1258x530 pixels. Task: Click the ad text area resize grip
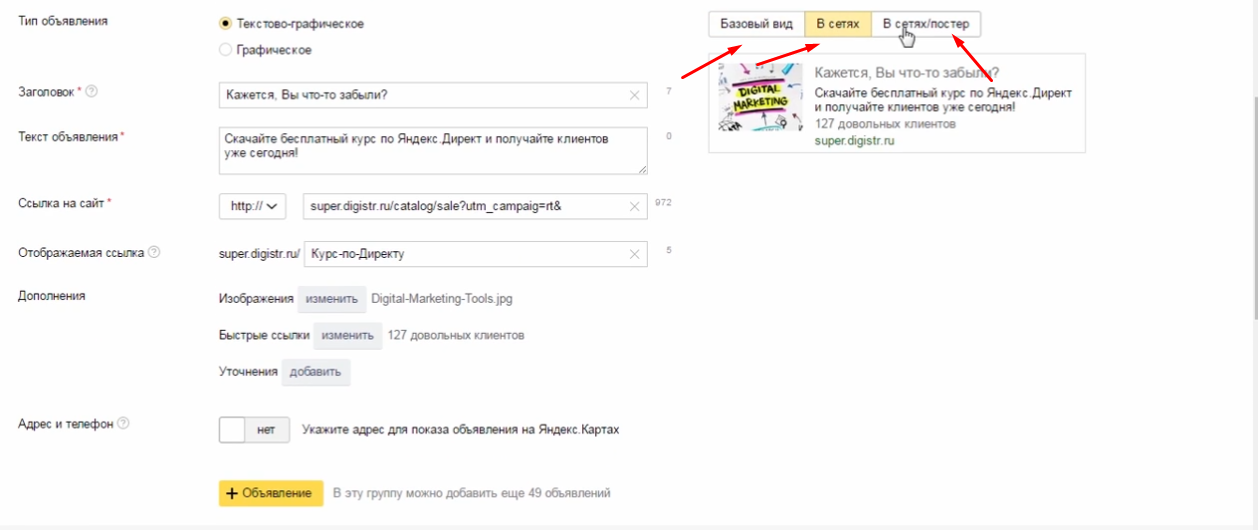tap(642, 169)
